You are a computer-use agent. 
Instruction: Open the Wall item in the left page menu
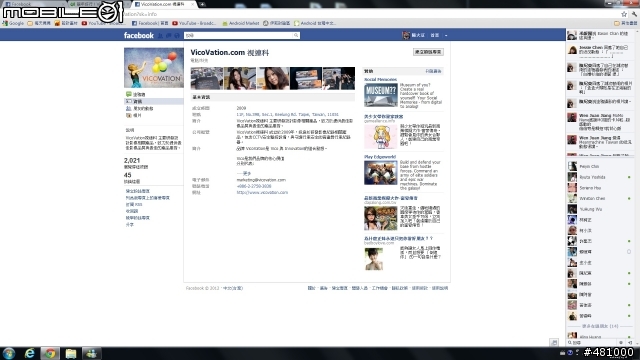[135, 94]
